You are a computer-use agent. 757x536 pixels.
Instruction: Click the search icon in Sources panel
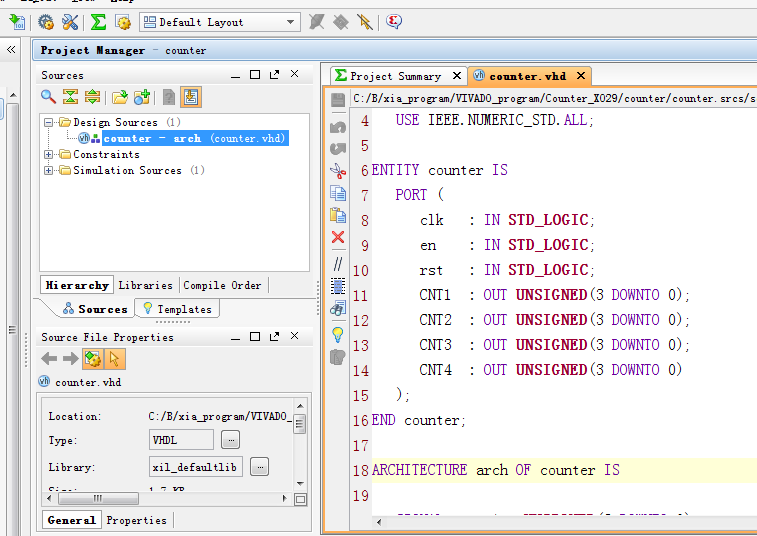tap(48, 97)
